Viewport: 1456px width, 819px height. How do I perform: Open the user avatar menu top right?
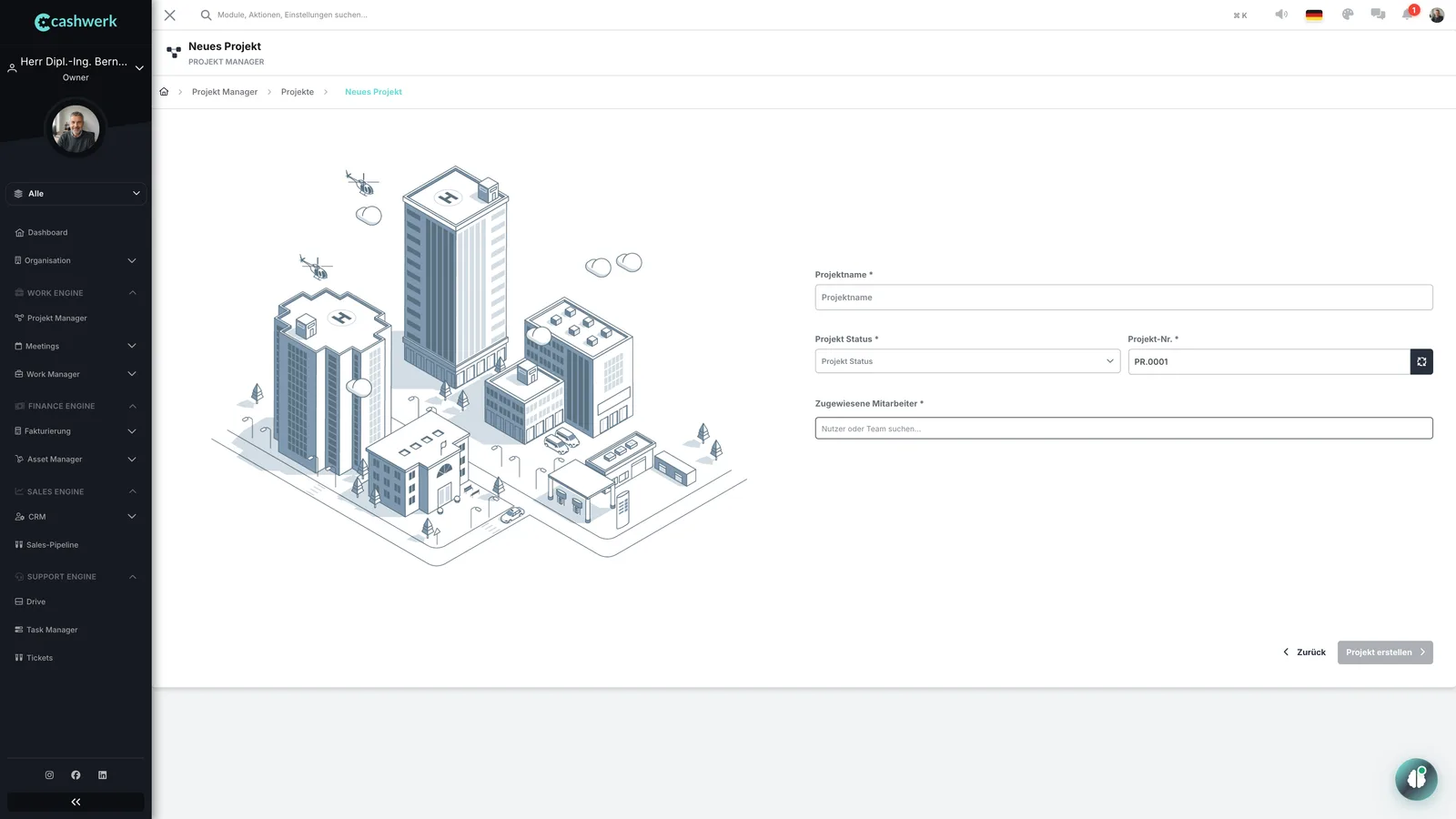click(x=1437, y=15)
